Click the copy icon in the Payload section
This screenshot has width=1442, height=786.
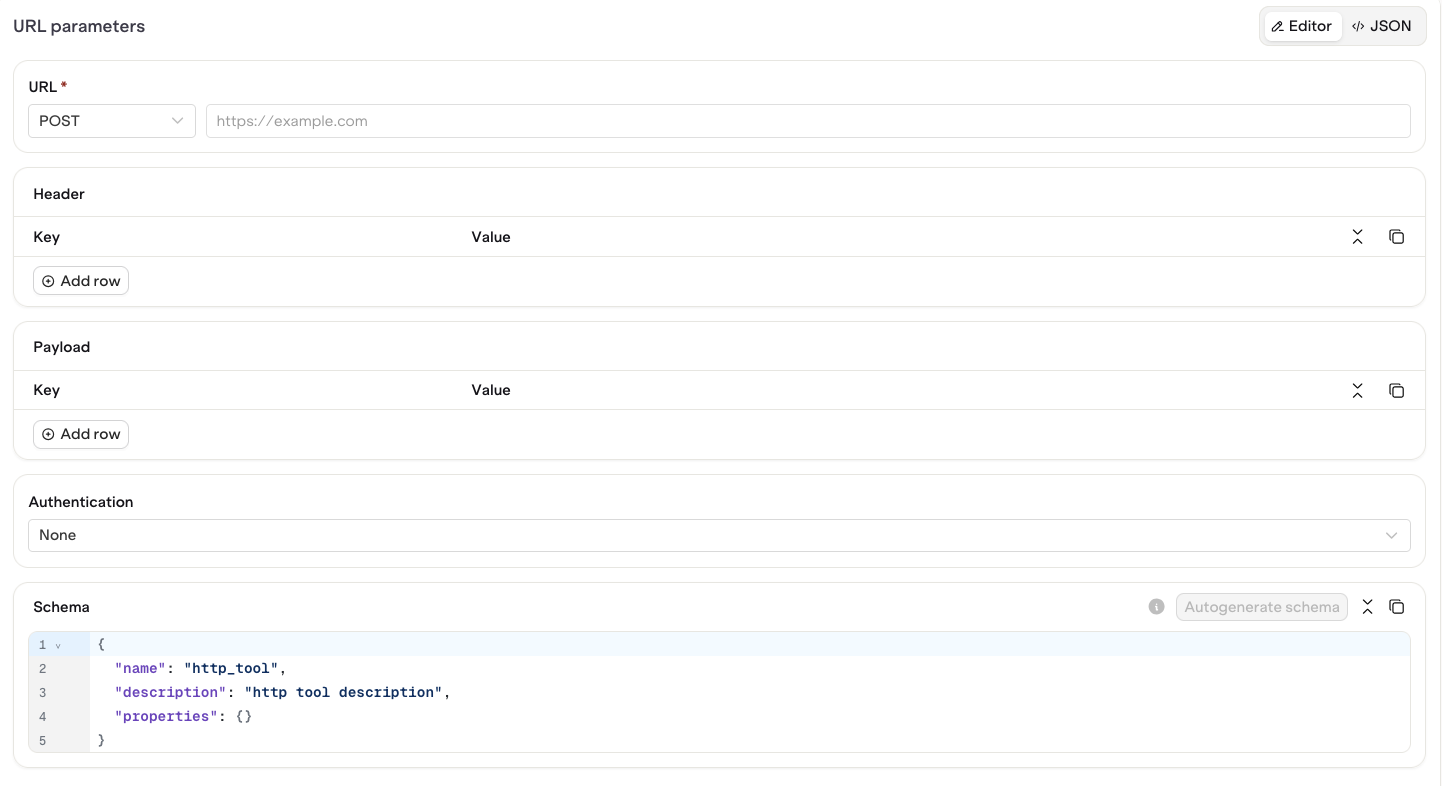(x=1397, y=390)
